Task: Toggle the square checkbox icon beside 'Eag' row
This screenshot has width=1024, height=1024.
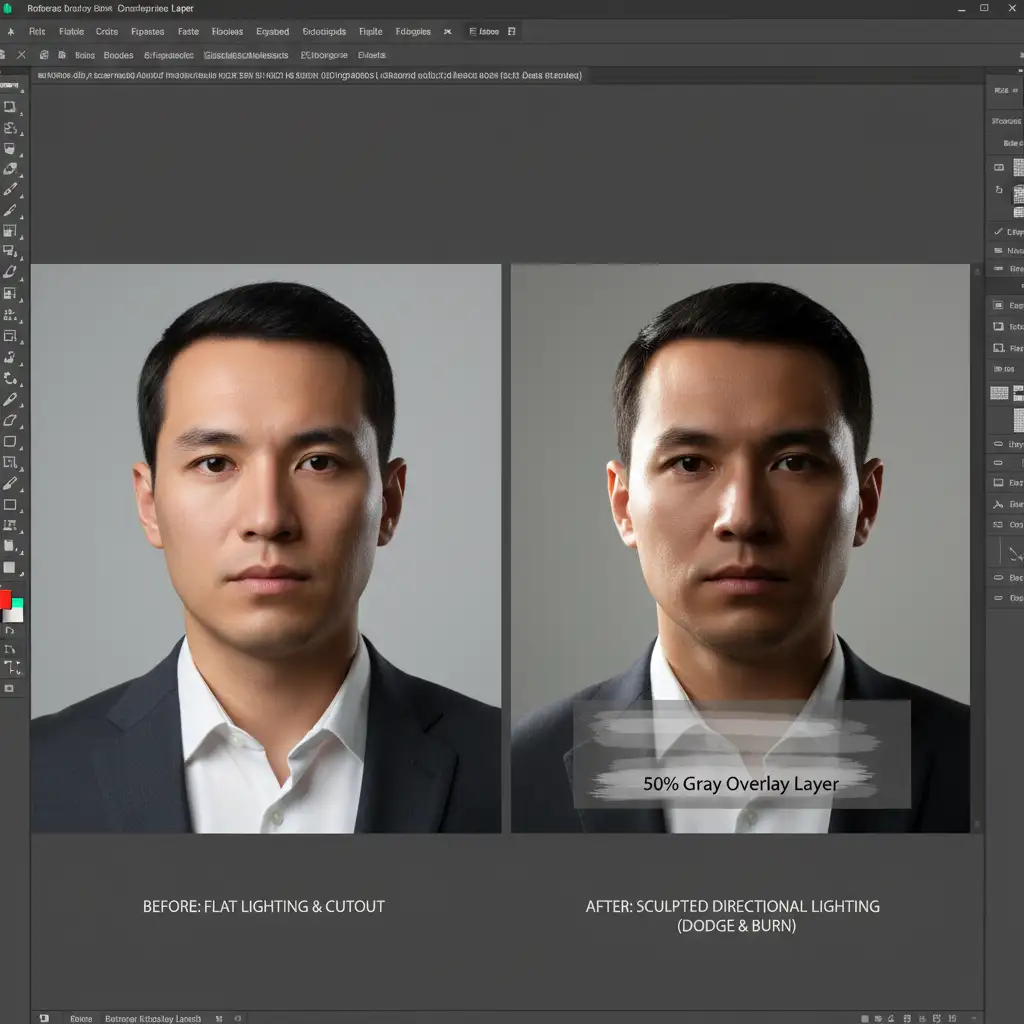Action: click(x=998, y=305)
